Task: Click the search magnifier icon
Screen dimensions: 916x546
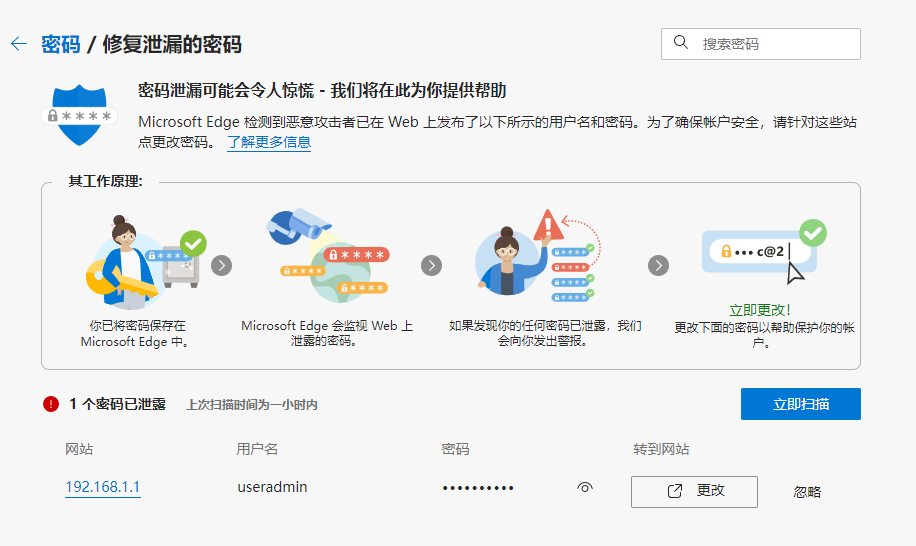Action: [681, 43]
